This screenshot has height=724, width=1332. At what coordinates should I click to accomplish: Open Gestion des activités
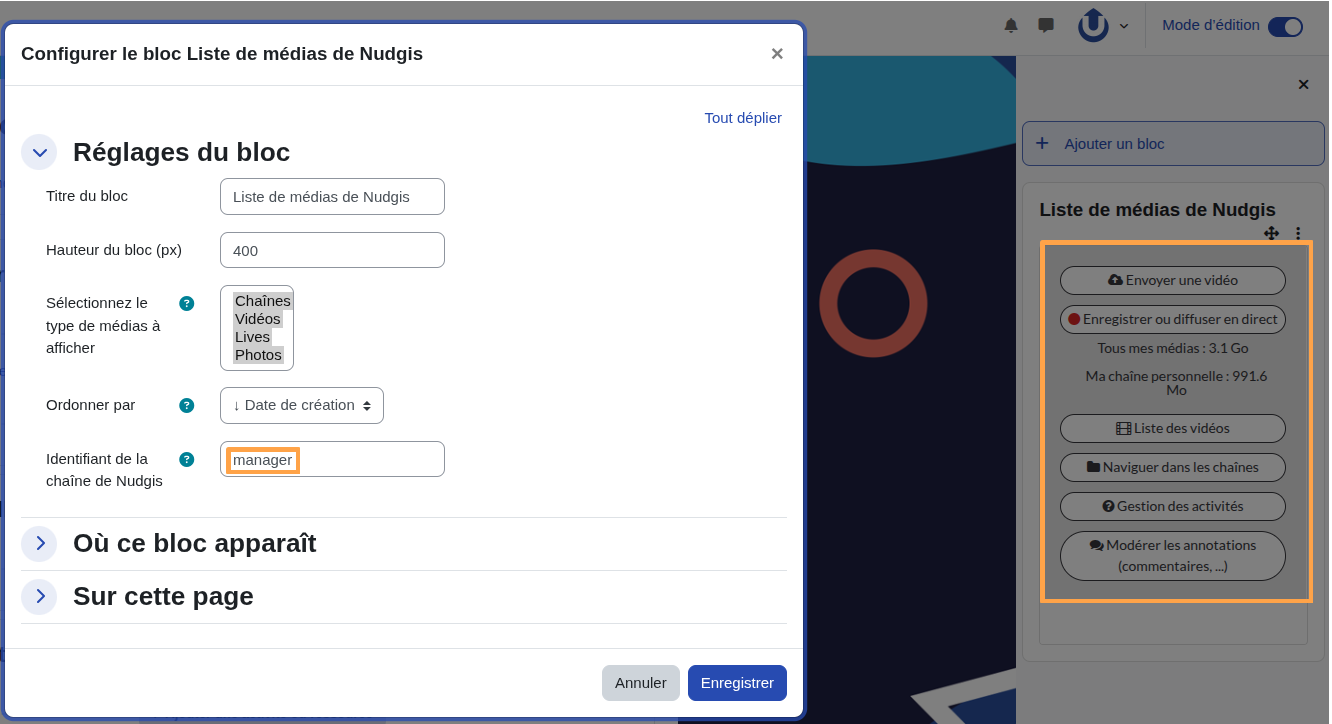1172,506
